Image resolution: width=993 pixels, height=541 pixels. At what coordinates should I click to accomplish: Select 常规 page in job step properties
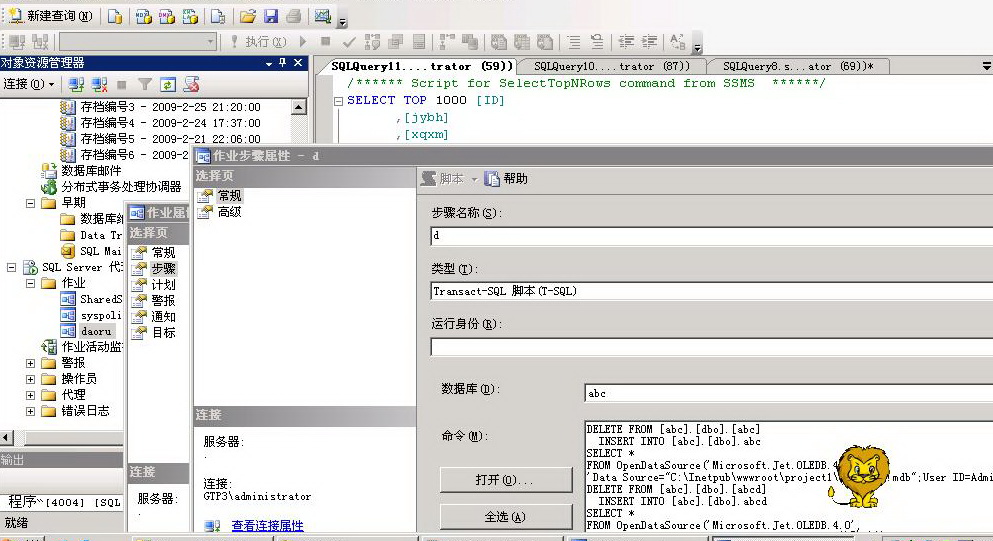point(229,196)
